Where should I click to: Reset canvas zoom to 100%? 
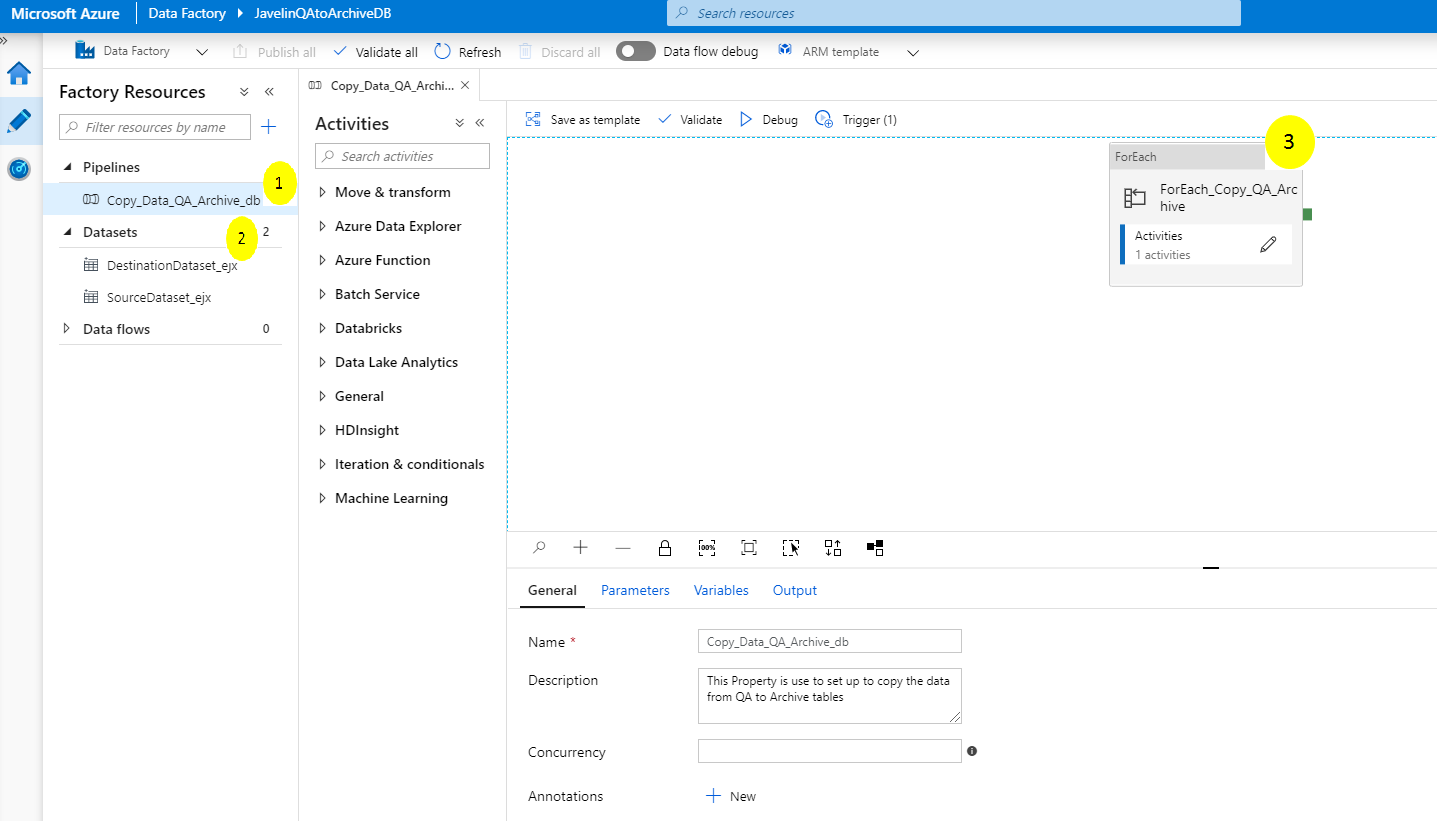pos(707,547)
